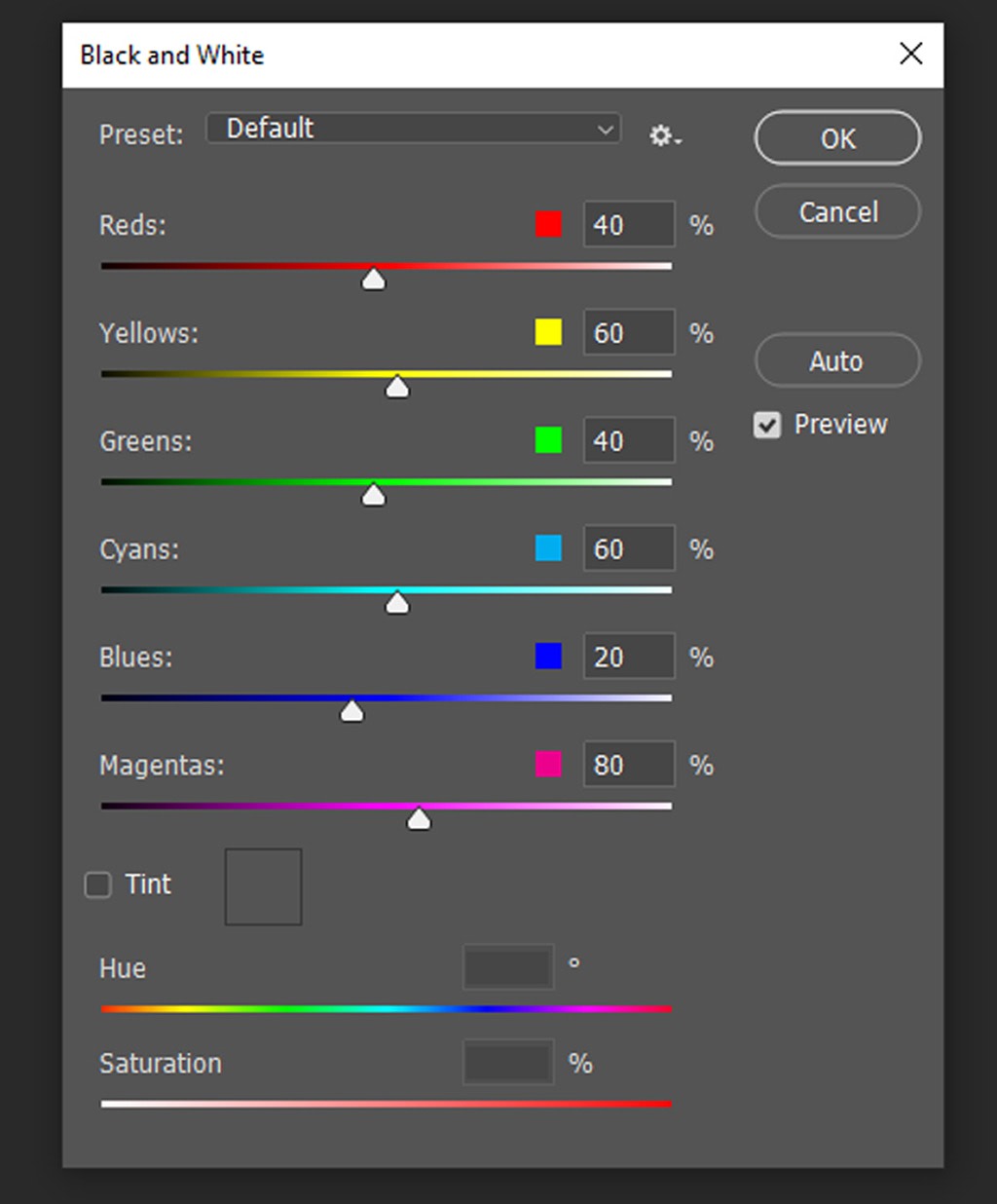Click the Blues slider handle

(x=351, y=712)
